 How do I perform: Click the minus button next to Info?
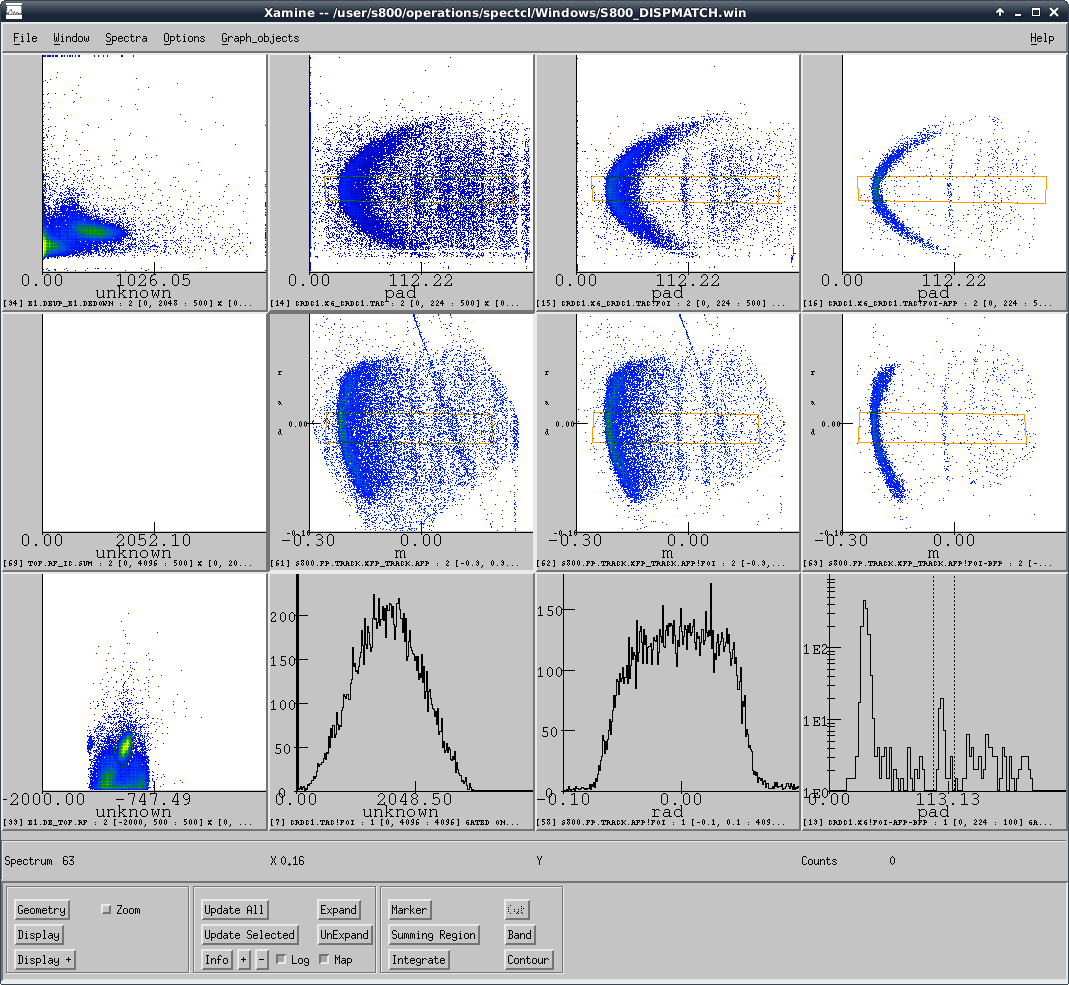(x=261, y=960)
